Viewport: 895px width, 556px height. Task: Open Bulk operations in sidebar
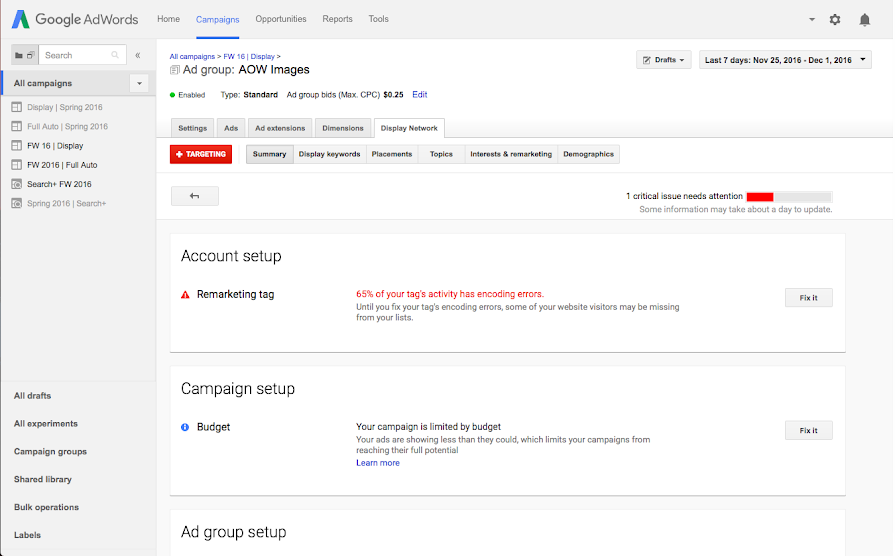[46, 507]
